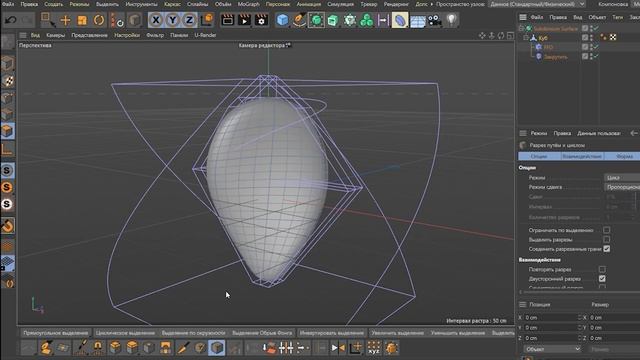Click Увеличить выделение button
The width and height of the screenshot is (640, 360).
[398, 333]
